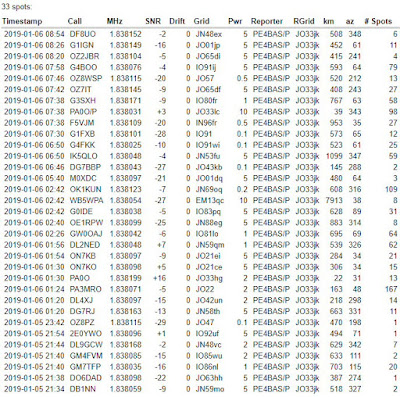Select callsign PA3MRO

point(85,289)
